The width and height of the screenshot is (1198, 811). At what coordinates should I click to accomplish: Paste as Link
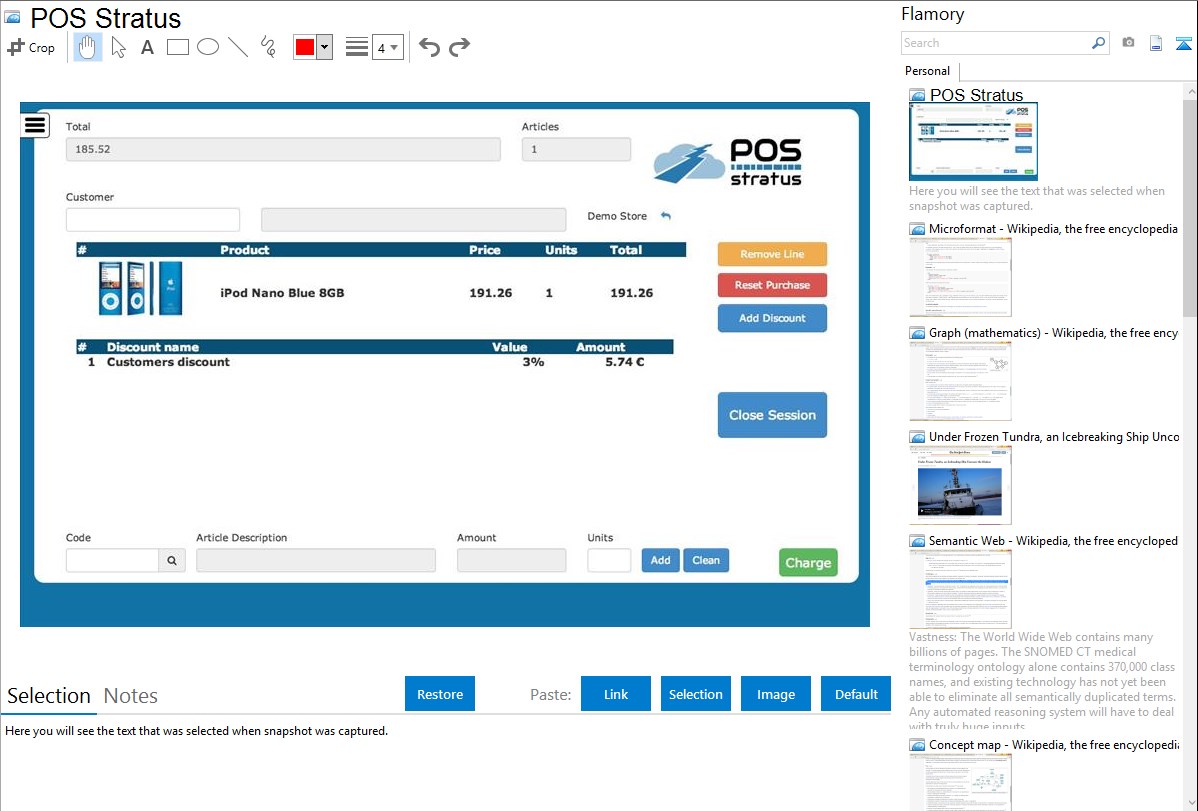click(616, 694)
